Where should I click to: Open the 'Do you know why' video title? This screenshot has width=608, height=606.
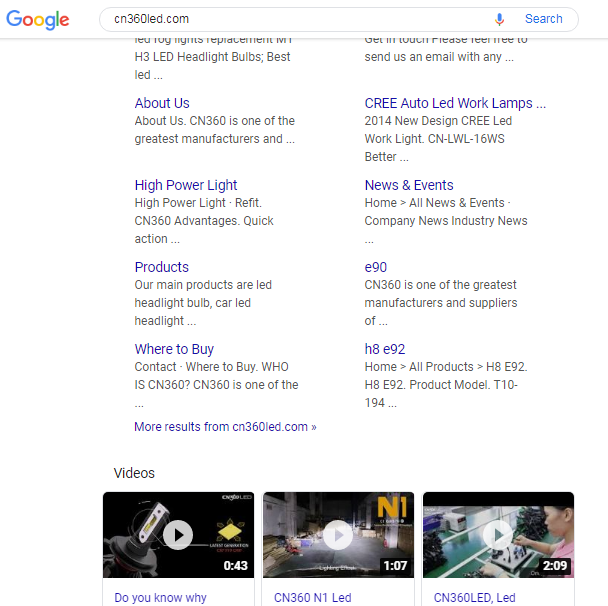161,597
